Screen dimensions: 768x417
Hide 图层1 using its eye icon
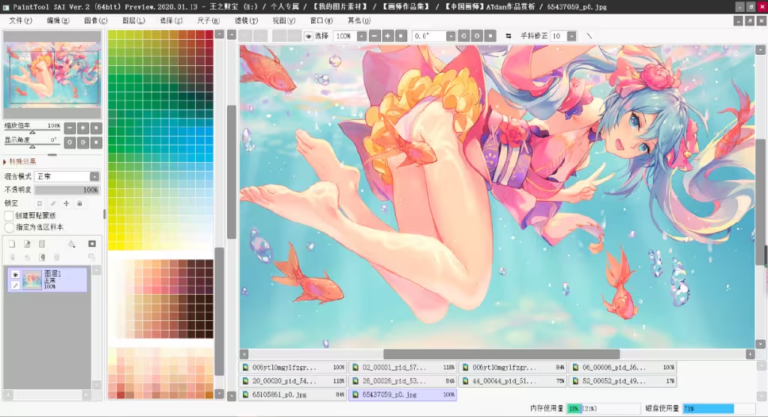pos(14,273)
